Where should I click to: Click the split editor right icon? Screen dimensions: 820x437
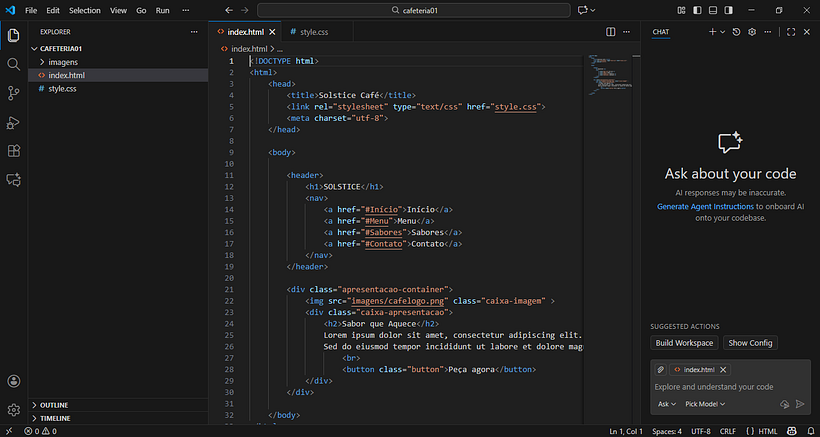click(x=611, y=32)
